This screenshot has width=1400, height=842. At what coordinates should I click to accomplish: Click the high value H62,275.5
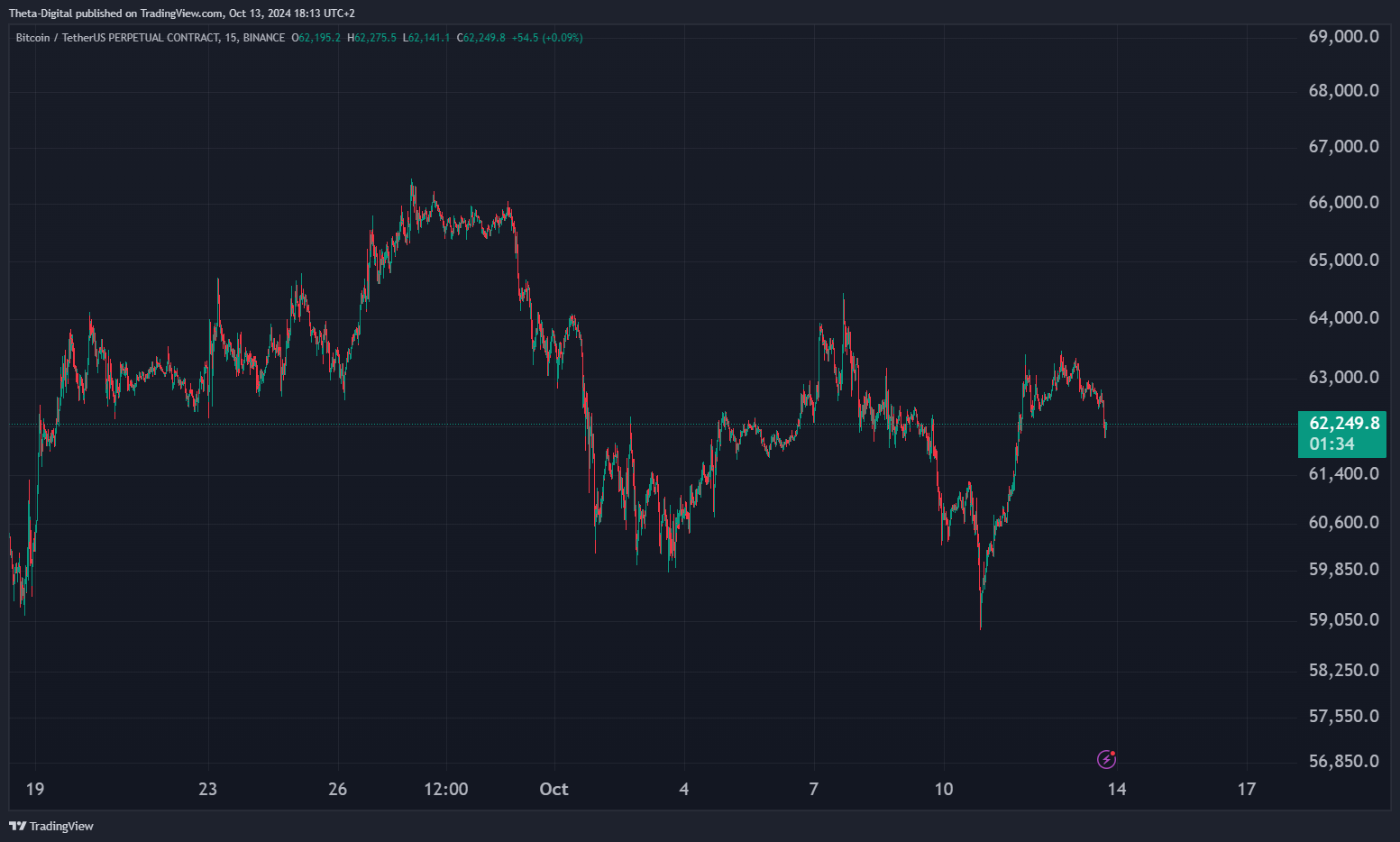[x=371, y=38]
